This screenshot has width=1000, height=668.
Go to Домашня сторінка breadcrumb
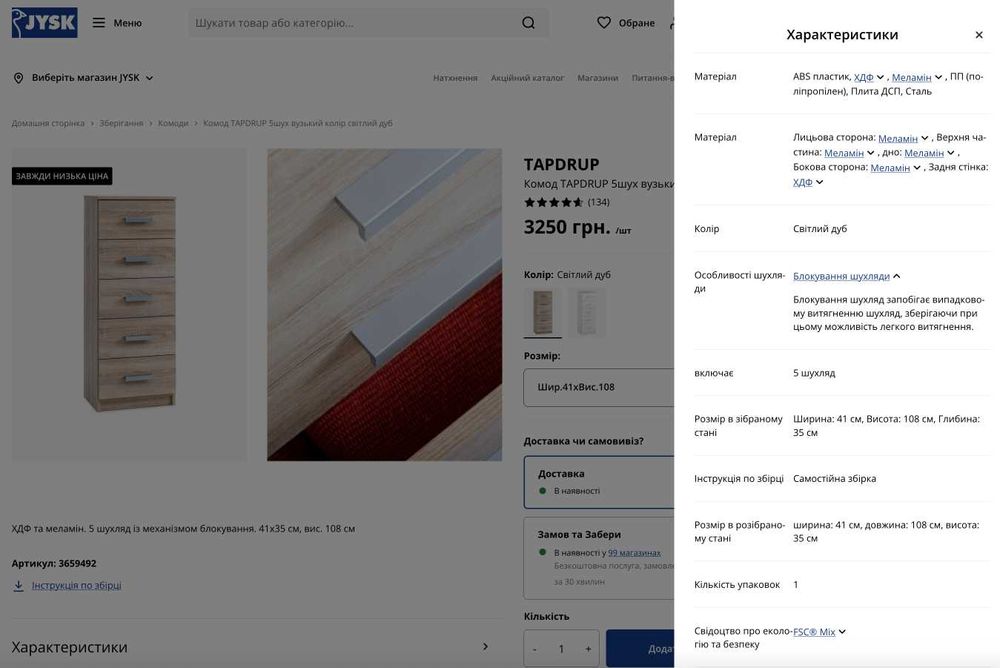click(x=48, y=123)
